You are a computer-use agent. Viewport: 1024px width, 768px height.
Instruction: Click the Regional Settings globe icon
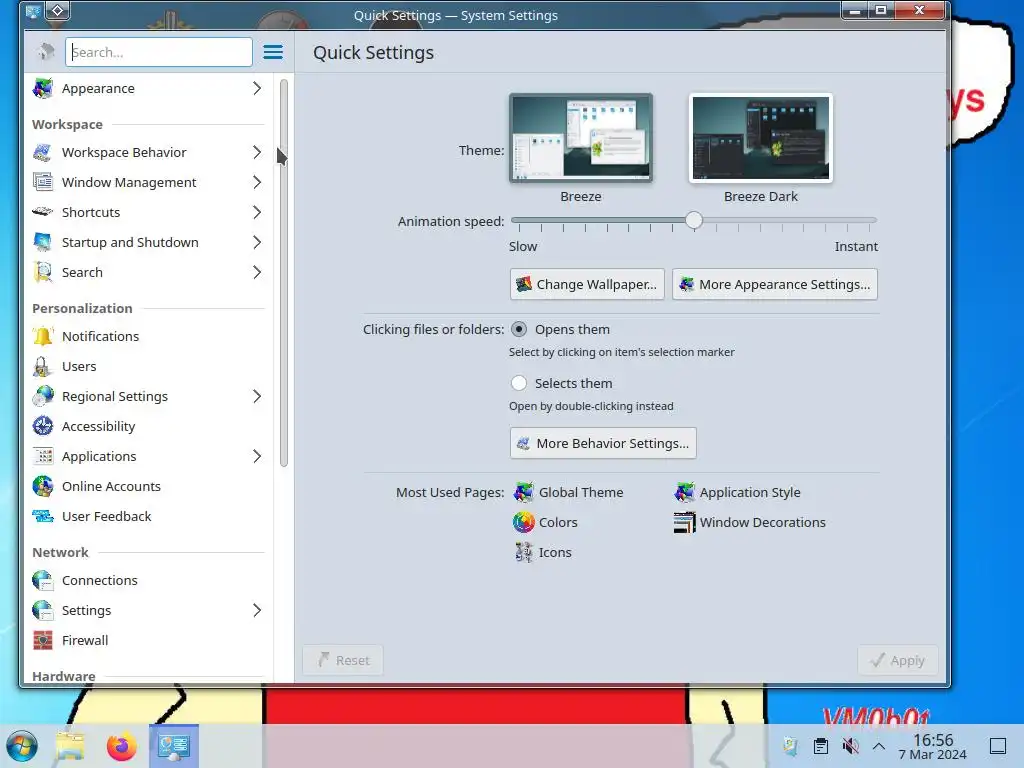[43, 396]
